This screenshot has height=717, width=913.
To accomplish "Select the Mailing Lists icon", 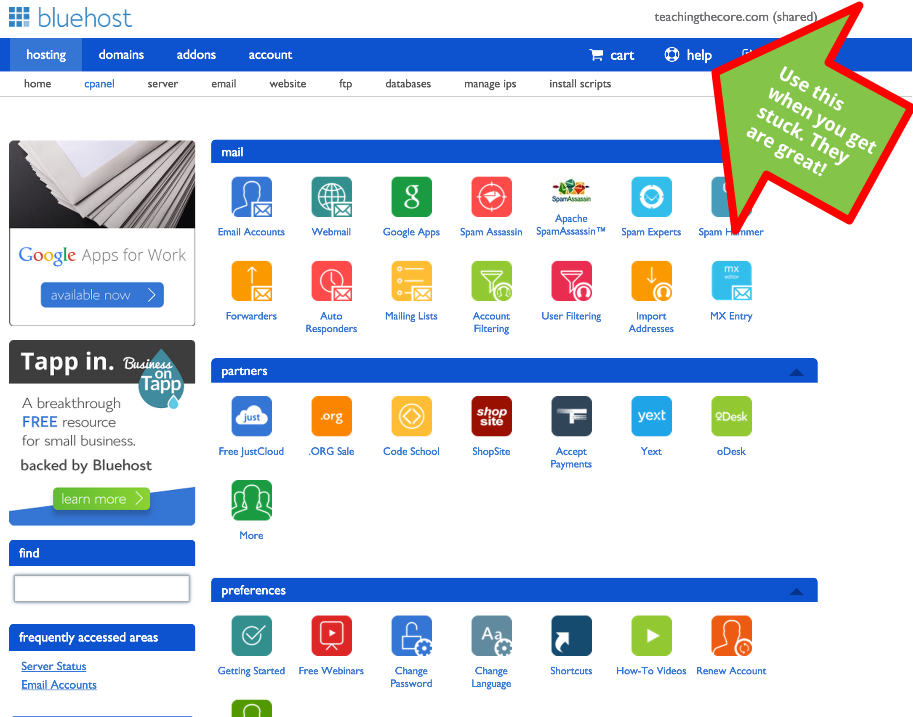I will click(411, 281).
